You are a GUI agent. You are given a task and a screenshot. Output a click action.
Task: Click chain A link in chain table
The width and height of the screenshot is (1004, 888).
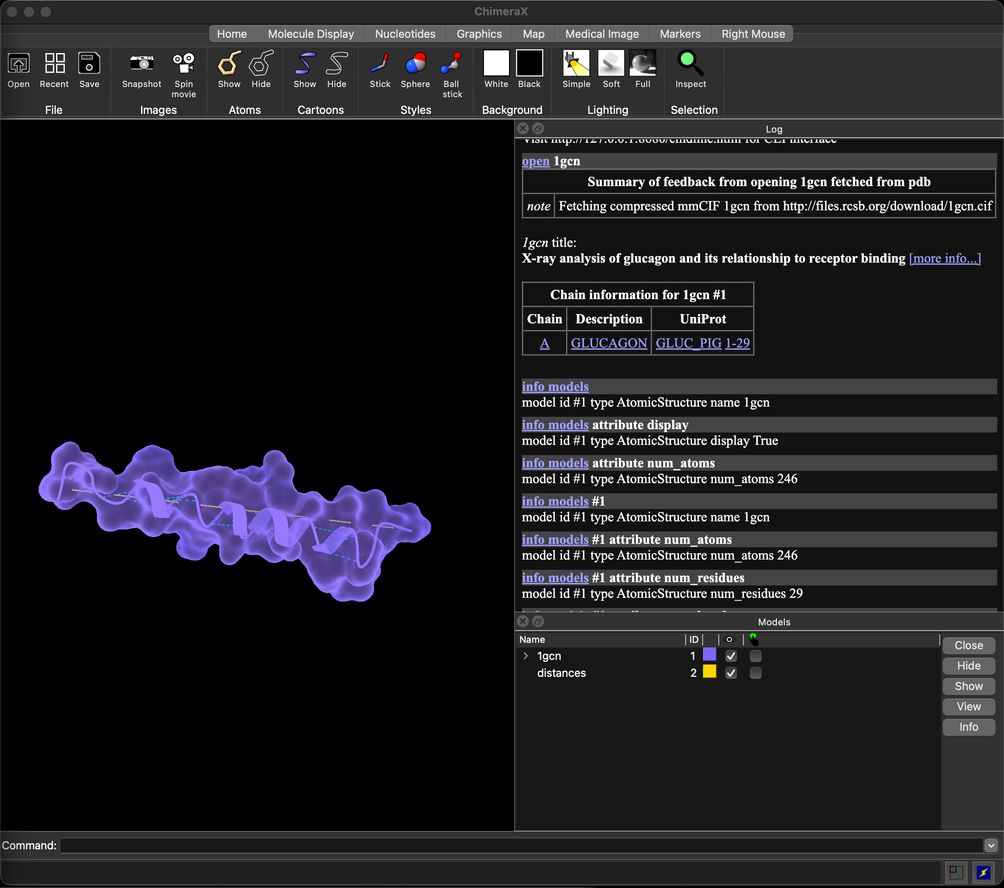tap(544, 343)
